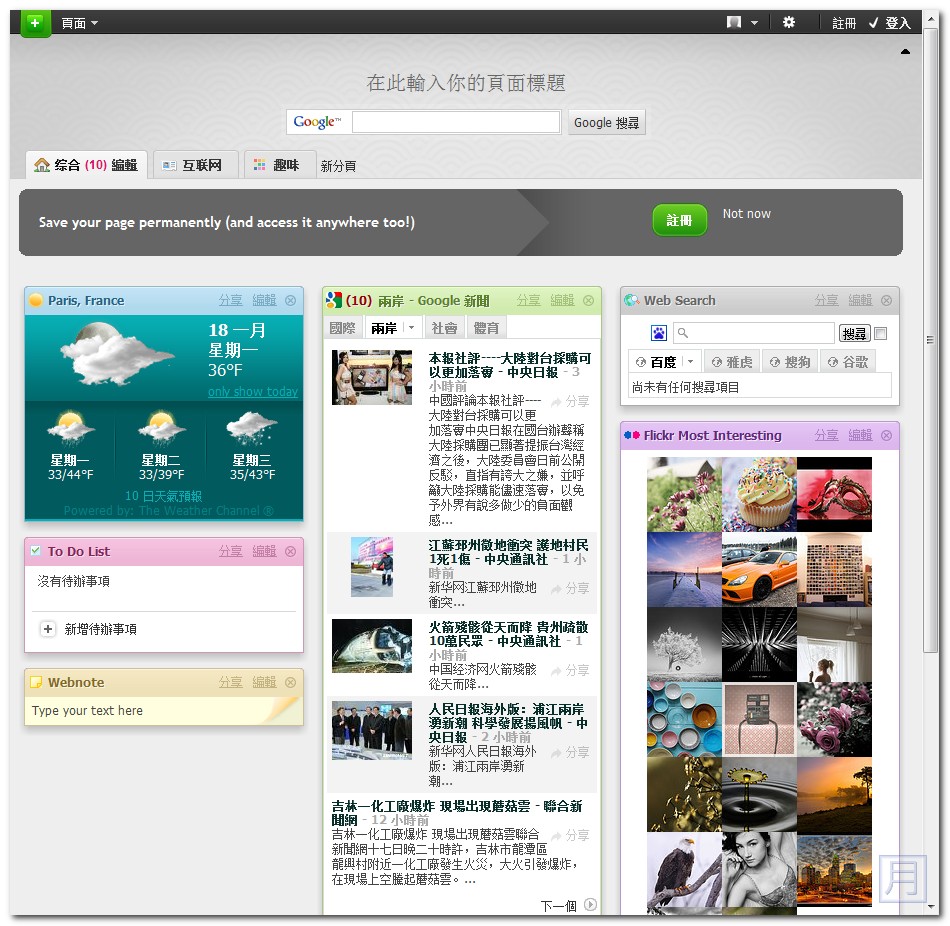950x926 pixels.
Task: Close the Flickr Most Interesting widget
Action: (886, 435)
